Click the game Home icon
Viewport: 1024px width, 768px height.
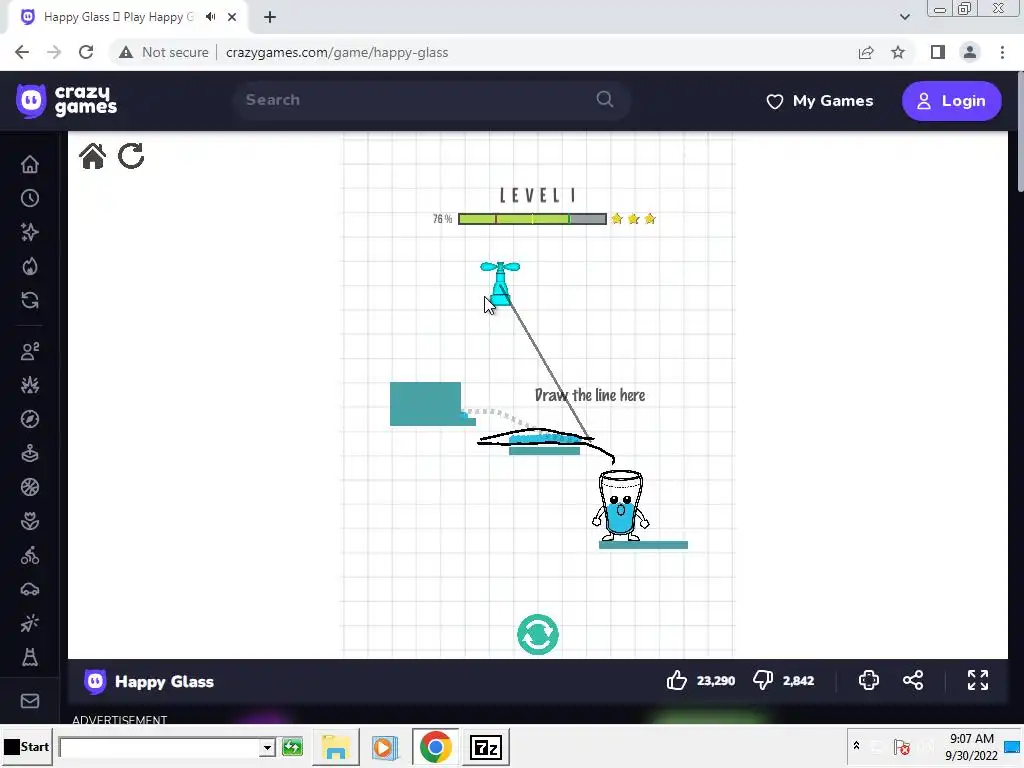click(x=92, y=156)
